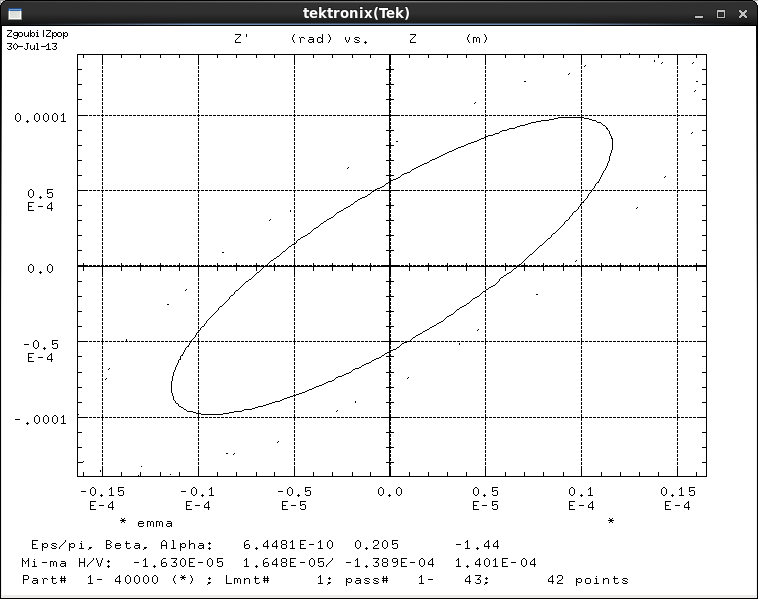The height and width of the screenshot is (599, 758).
Task: Click the date '30-Jul-13'
Action: pyautogui.click(x=32, y=46)
